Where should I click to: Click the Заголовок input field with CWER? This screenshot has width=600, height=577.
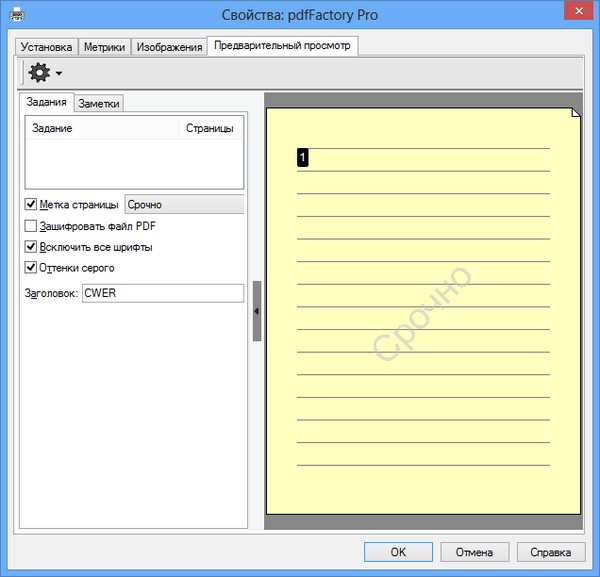point(163,293)
